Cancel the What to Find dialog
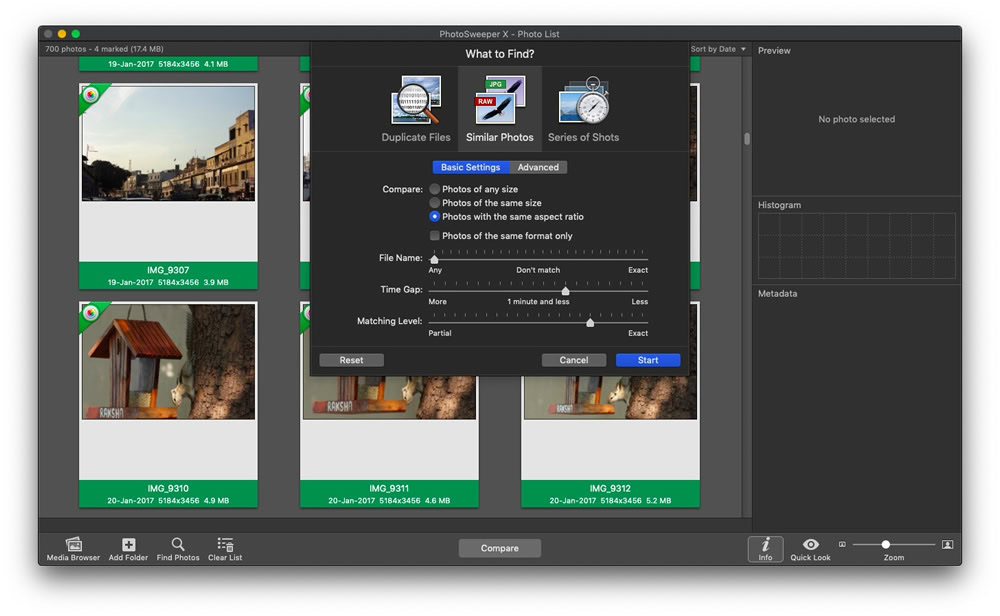Viewport: 1000px width, 616px height. click(x=574, y=360)
